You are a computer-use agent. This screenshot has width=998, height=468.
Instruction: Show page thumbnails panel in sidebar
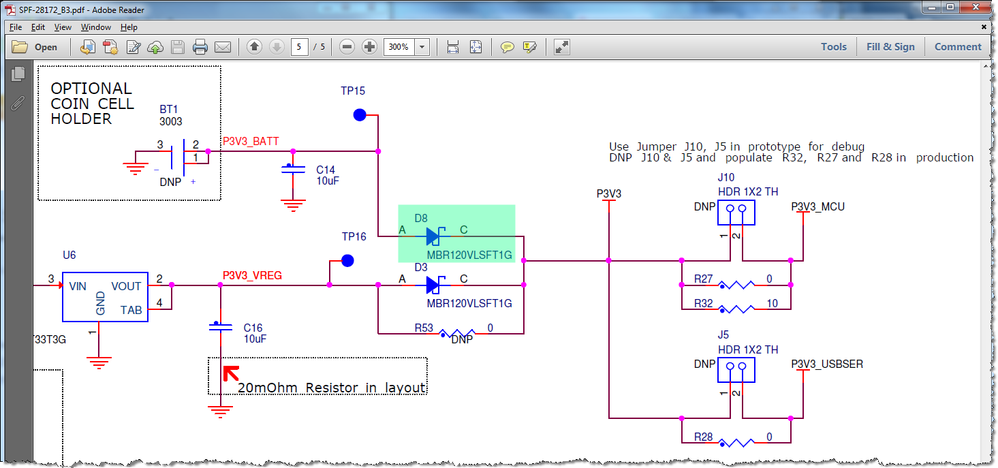(x=18, y=74)
